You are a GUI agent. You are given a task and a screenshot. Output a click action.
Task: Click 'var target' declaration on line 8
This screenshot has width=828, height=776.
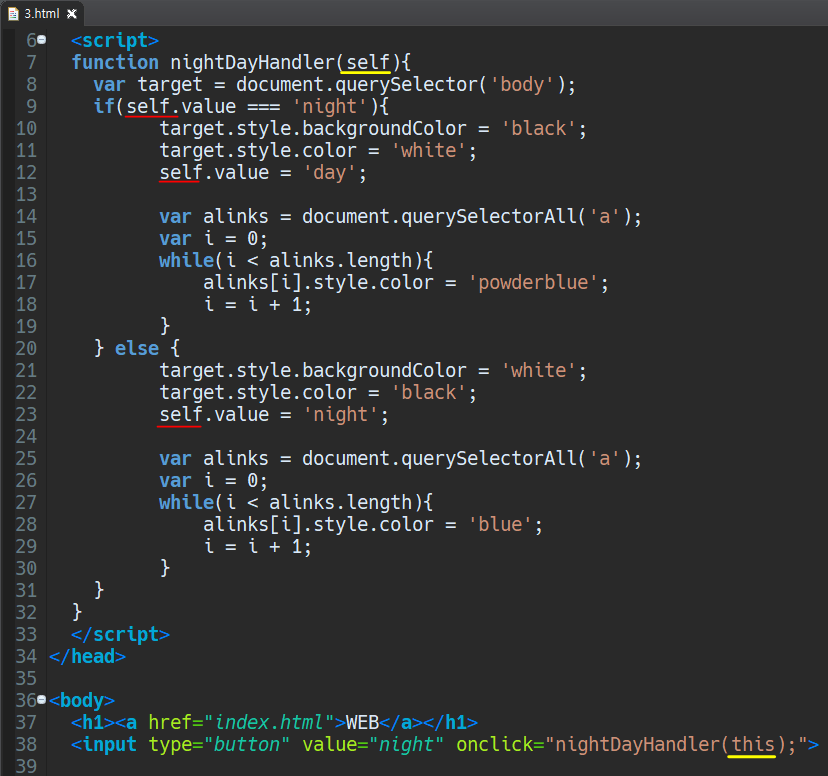tap(148, 84)
